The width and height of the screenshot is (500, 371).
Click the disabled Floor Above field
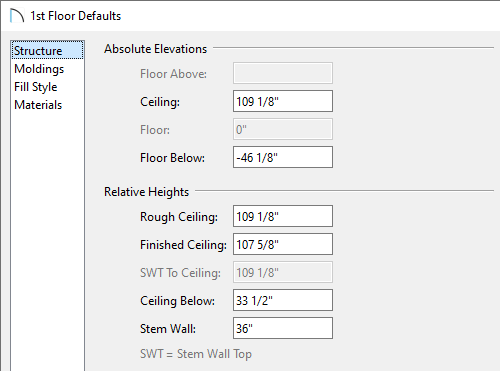pyautogui.click(x=283, y=73)
